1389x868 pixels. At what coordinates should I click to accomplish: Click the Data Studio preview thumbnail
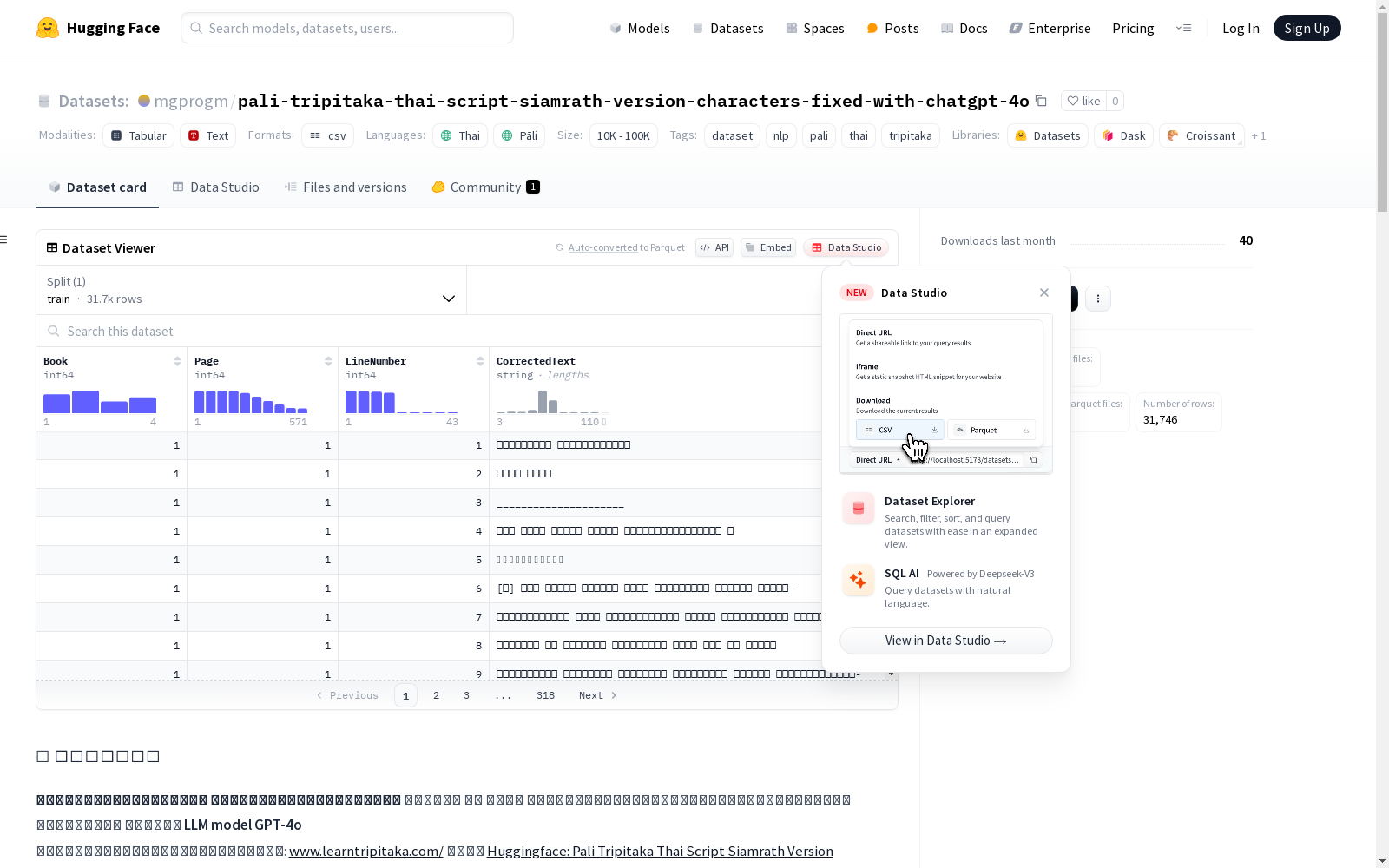coord(946,394)
